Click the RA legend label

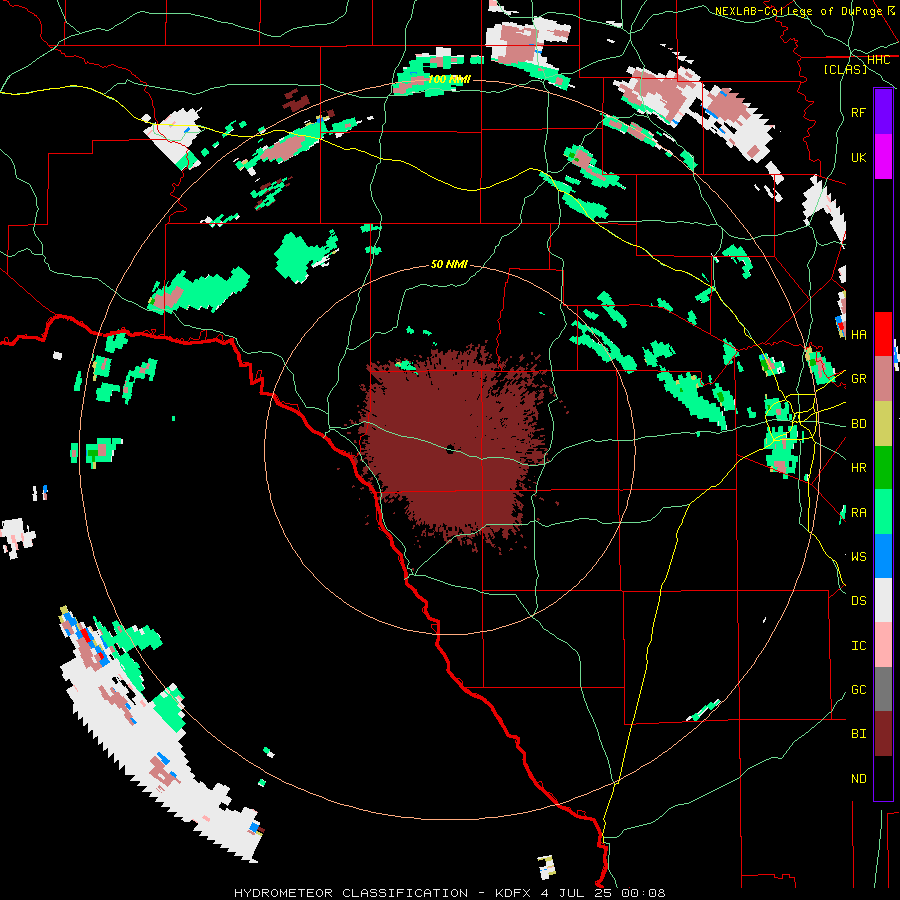[859, 512]
